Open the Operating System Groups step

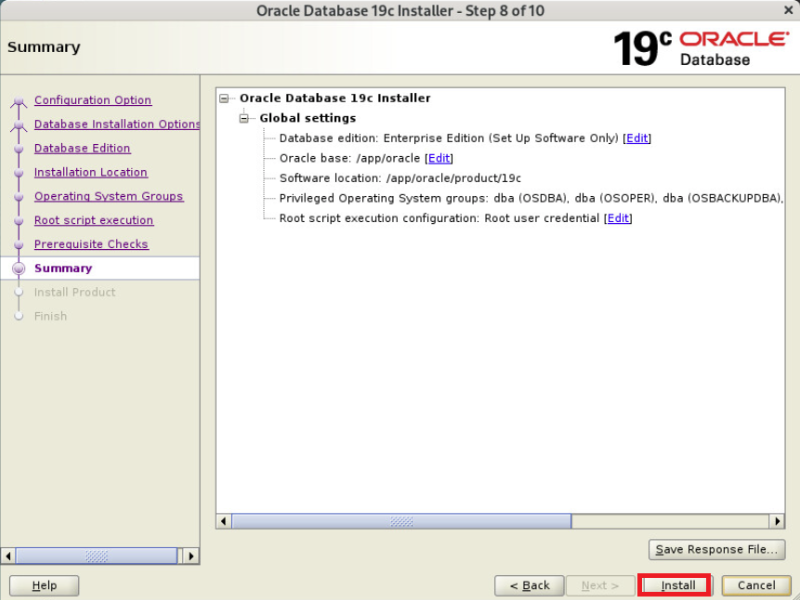109,196
